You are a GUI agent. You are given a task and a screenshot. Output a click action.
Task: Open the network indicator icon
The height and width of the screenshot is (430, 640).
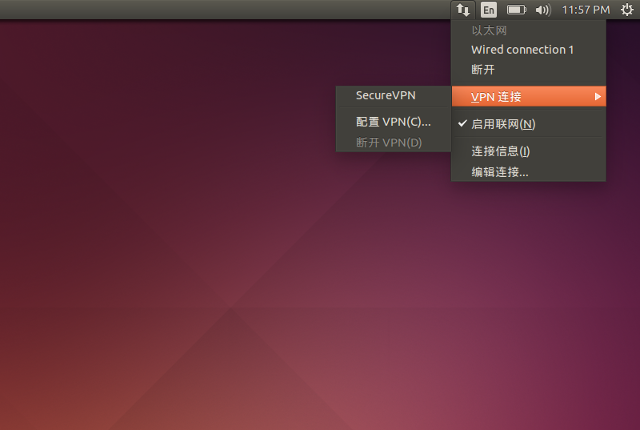(463, 10)
